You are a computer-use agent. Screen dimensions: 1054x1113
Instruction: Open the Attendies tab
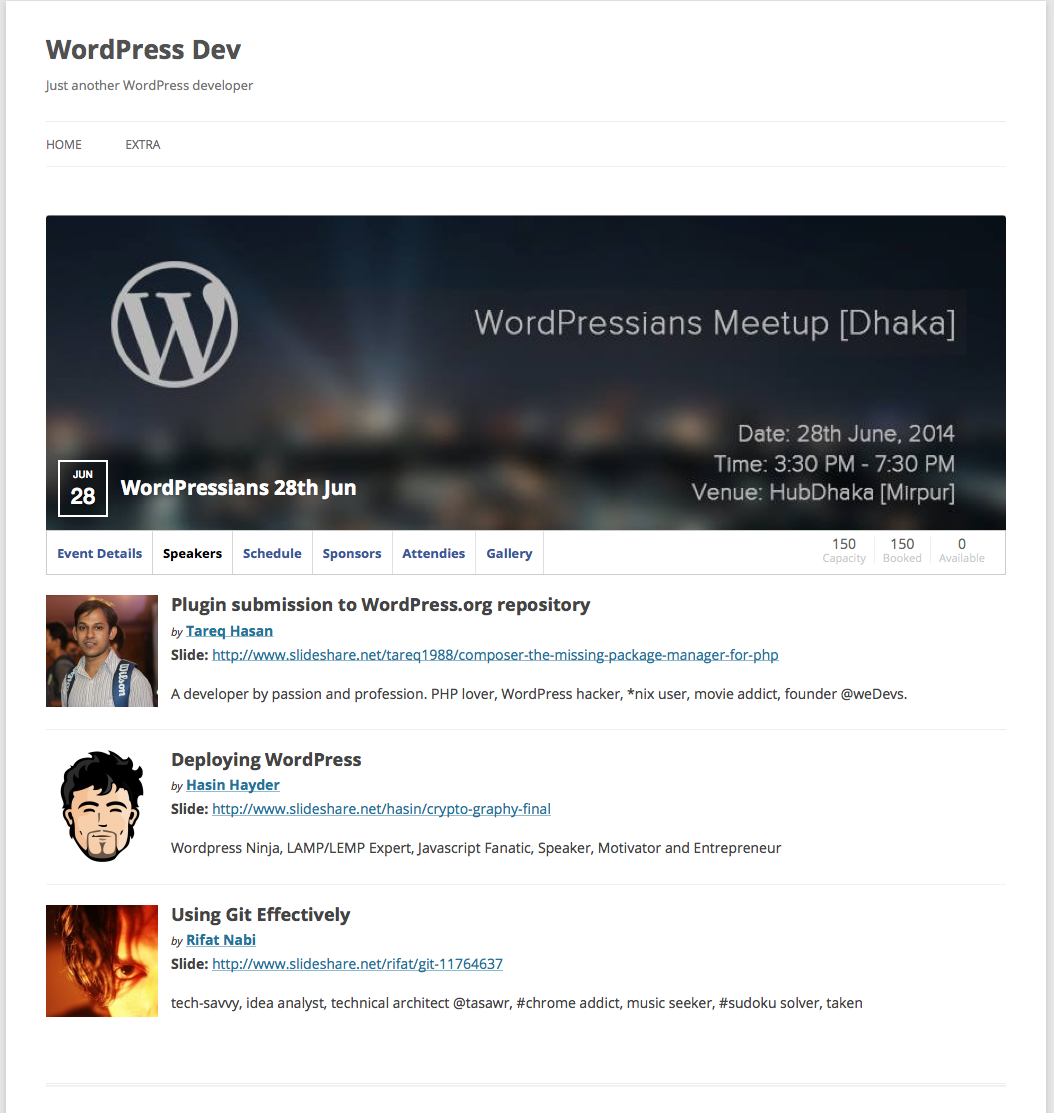434,553
